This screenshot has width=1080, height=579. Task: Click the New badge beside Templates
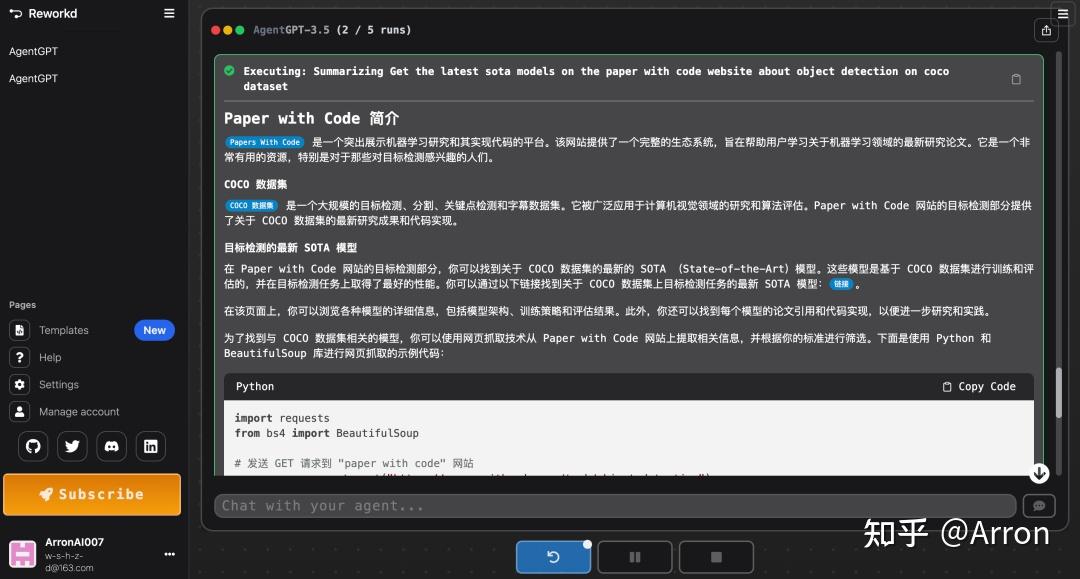click(x=154, y=330)
